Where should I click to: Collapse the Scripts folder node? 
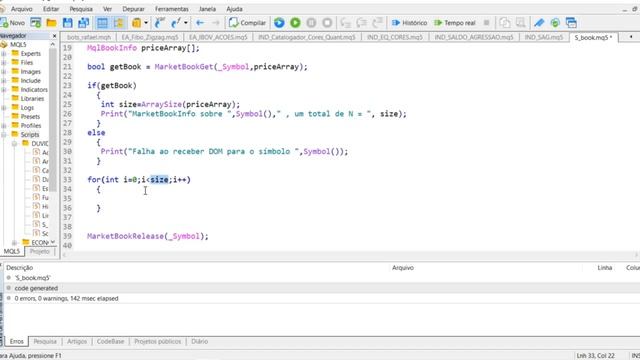click(4, 134)
